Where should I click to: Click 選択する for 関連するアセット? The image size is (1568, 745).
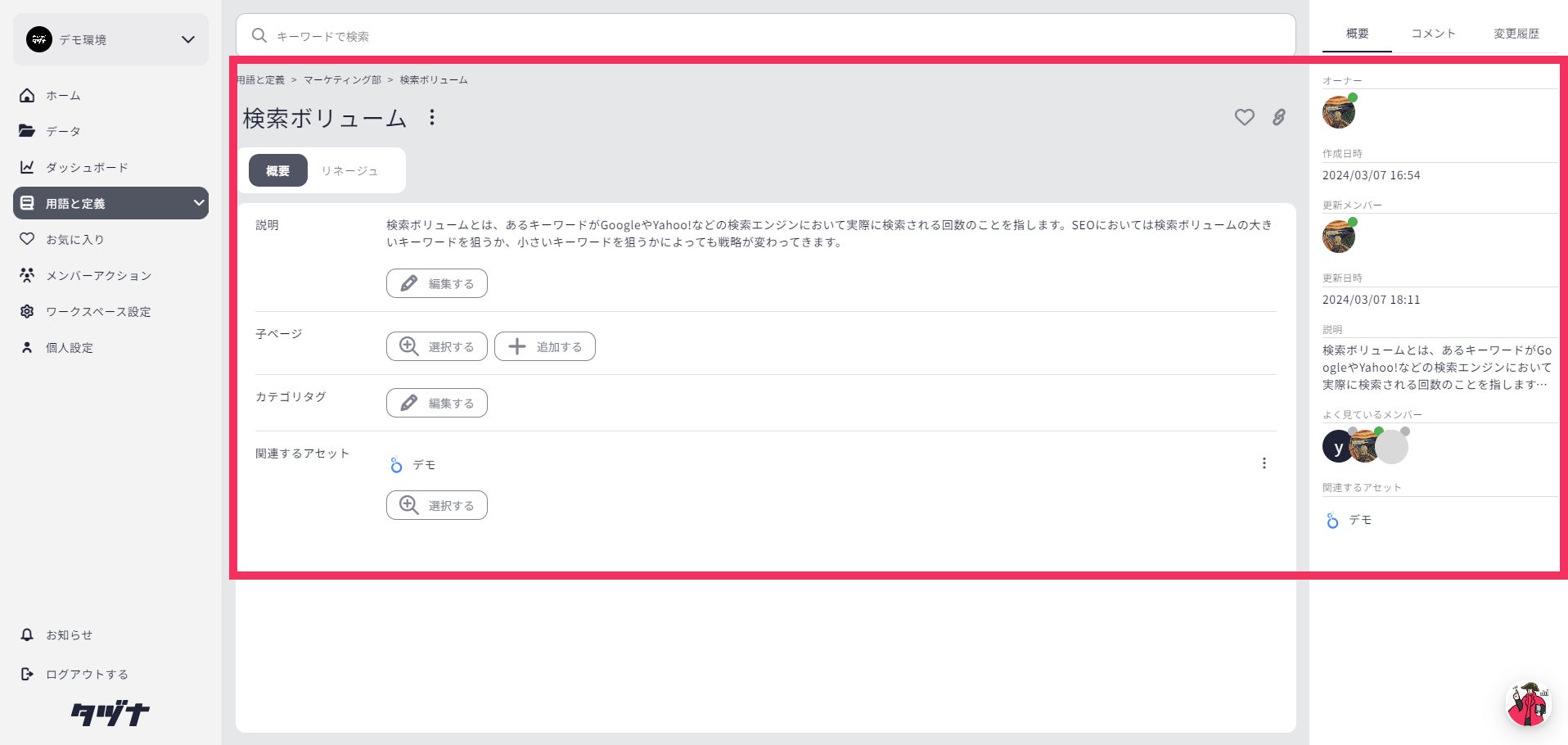[x=436, y=505]
